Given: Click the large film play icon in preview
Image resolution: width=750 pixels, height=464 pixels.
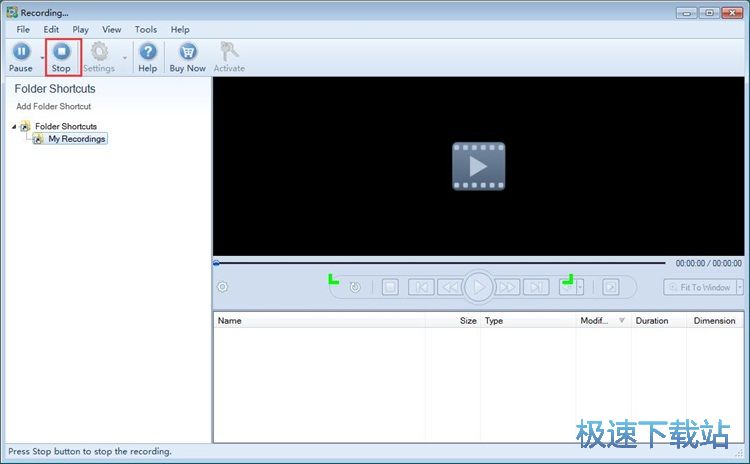Looking at the screenshot, I should (478, 166).
